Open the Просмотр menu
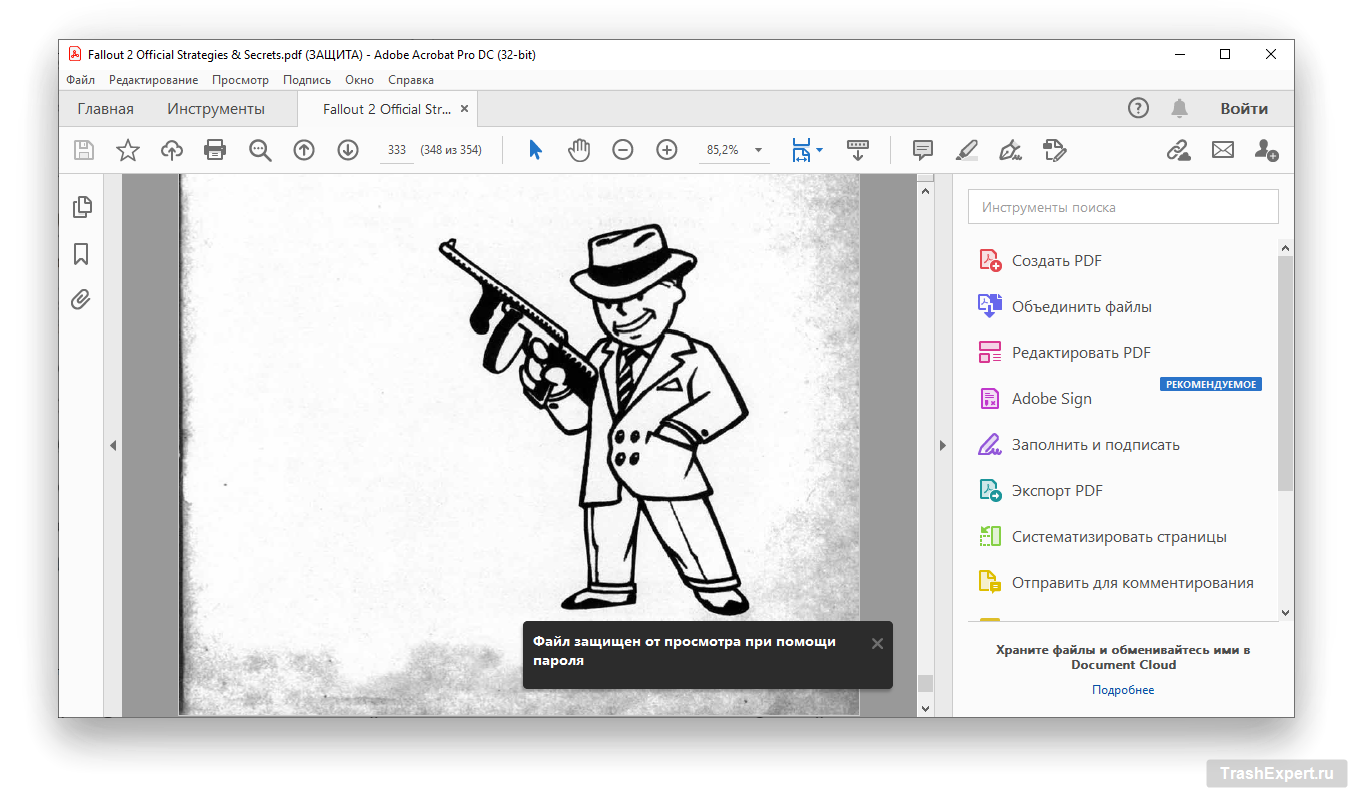Viewport: 1353px width, 793px height. (x=240, y=80)
